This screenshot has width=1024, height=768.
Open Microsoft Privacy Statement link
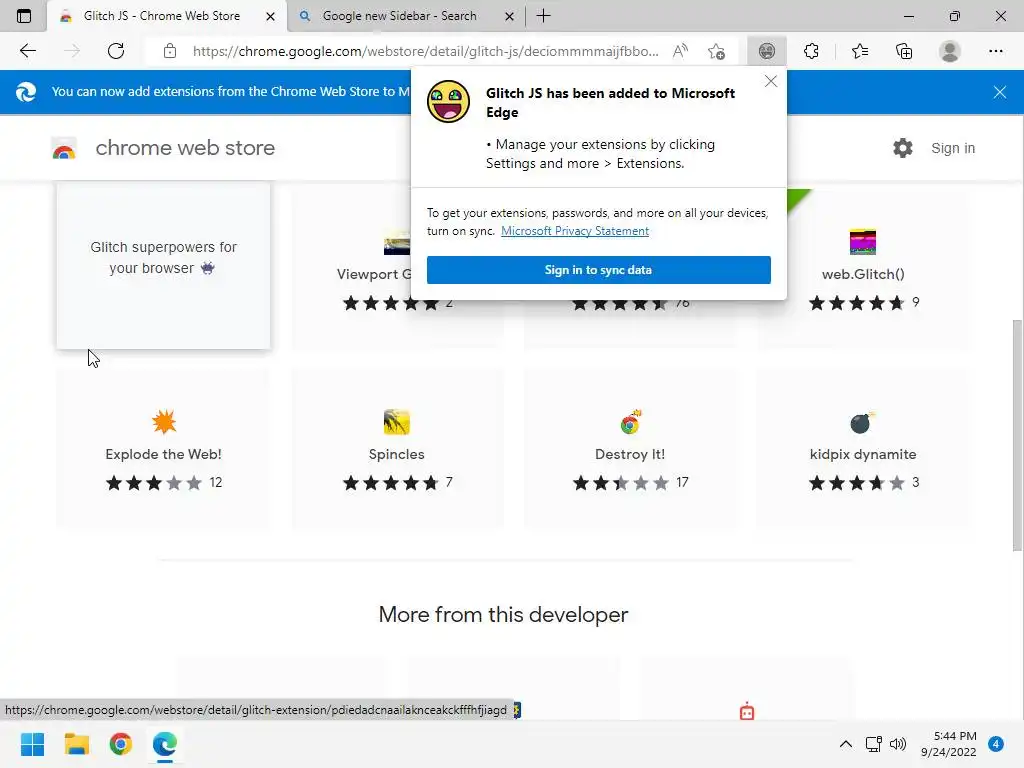coord(575,231)
